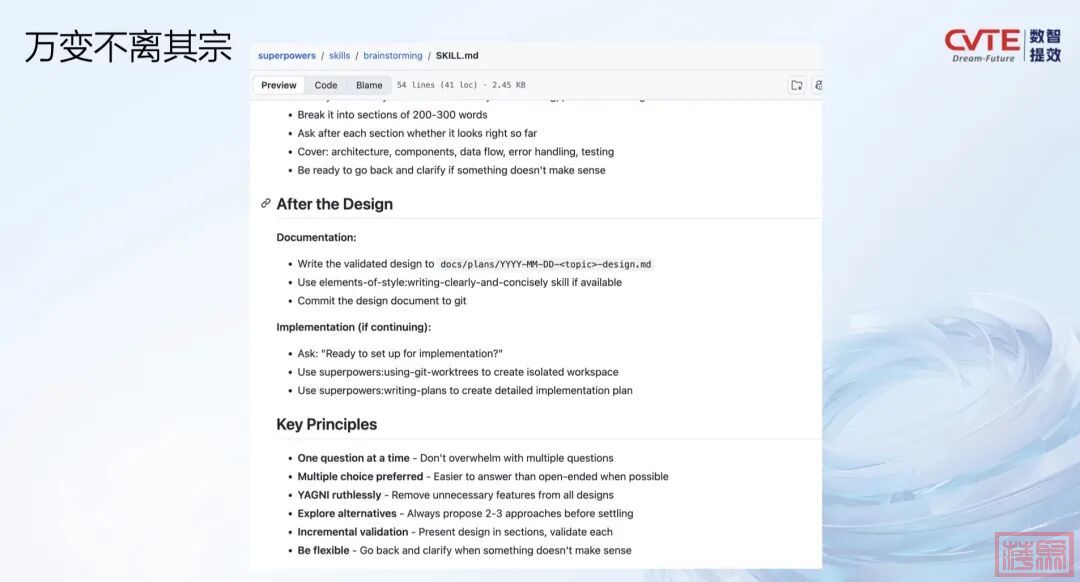The height and width of the screenshot is (582, 1080).
Task: Click the 数智提效 text beside the logo
Action: click(x=1045, y=45)
